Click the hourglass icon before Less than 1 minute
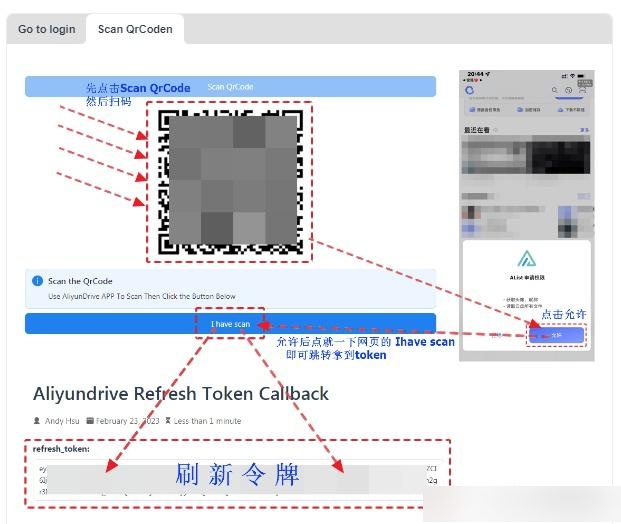621x524 pixels. 168,421
